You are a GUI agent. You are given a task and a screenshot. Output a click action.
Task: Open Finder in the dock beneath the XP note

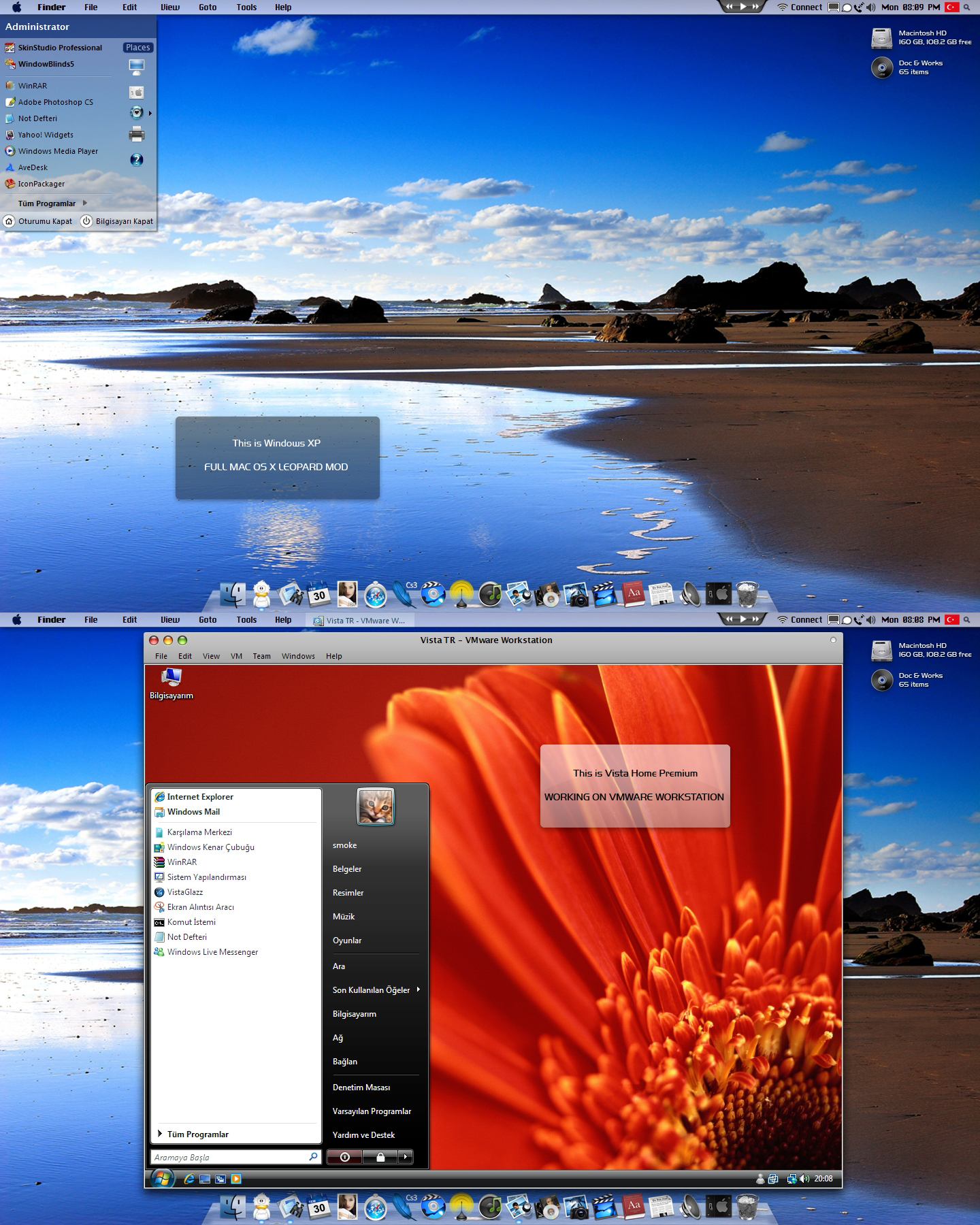pos(233,593)
